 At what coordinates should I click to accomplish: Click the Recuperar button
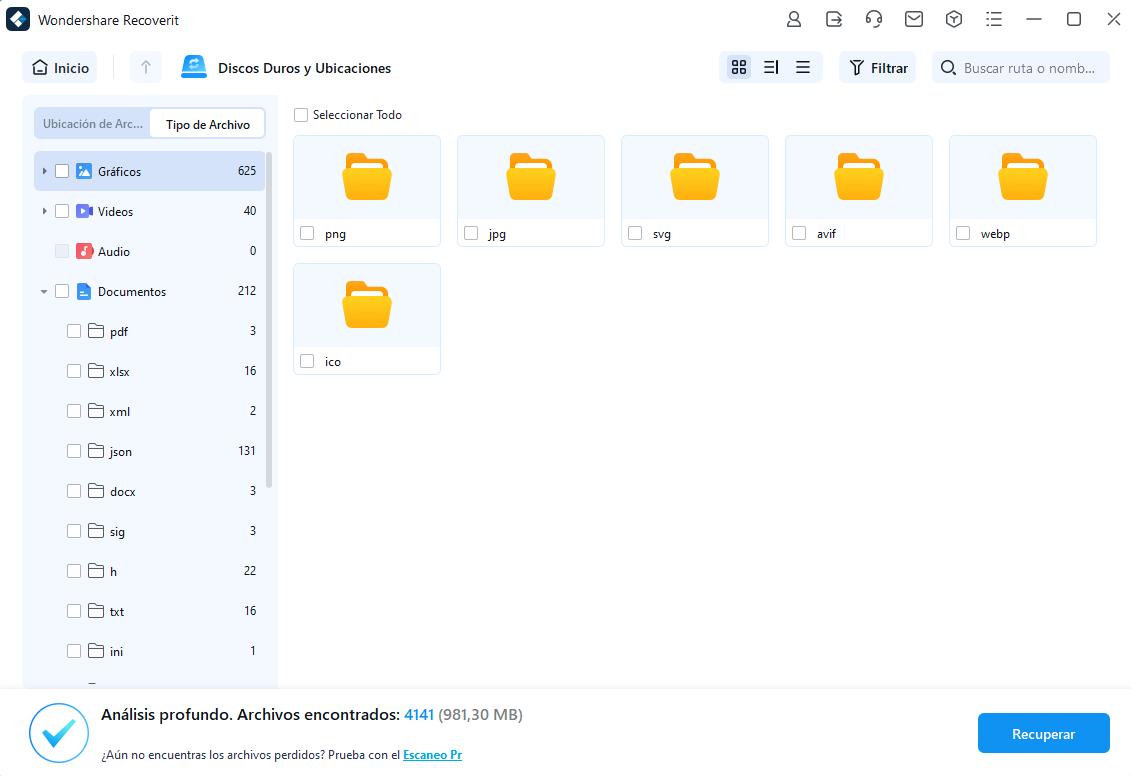coord(1043,733)
